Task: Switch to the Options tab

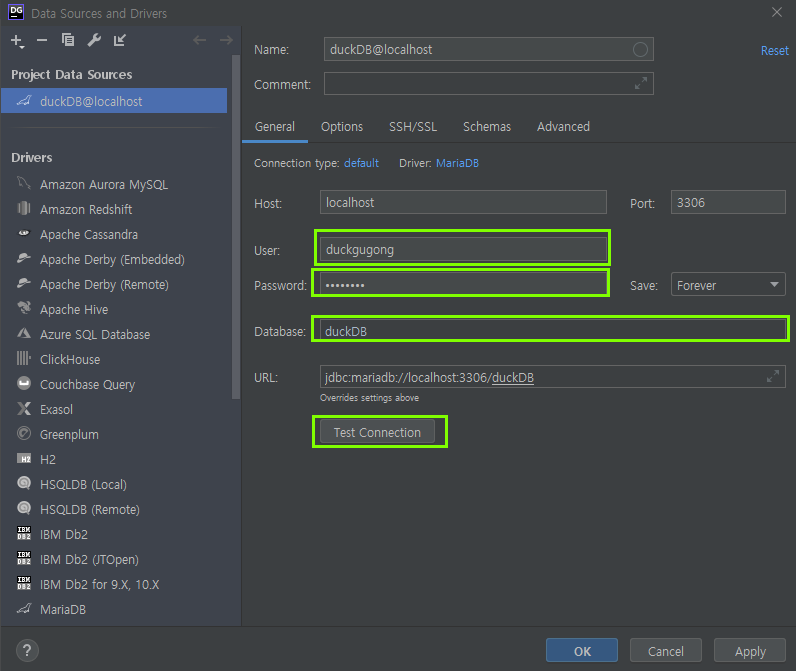Action: click(x=342, y=126)
